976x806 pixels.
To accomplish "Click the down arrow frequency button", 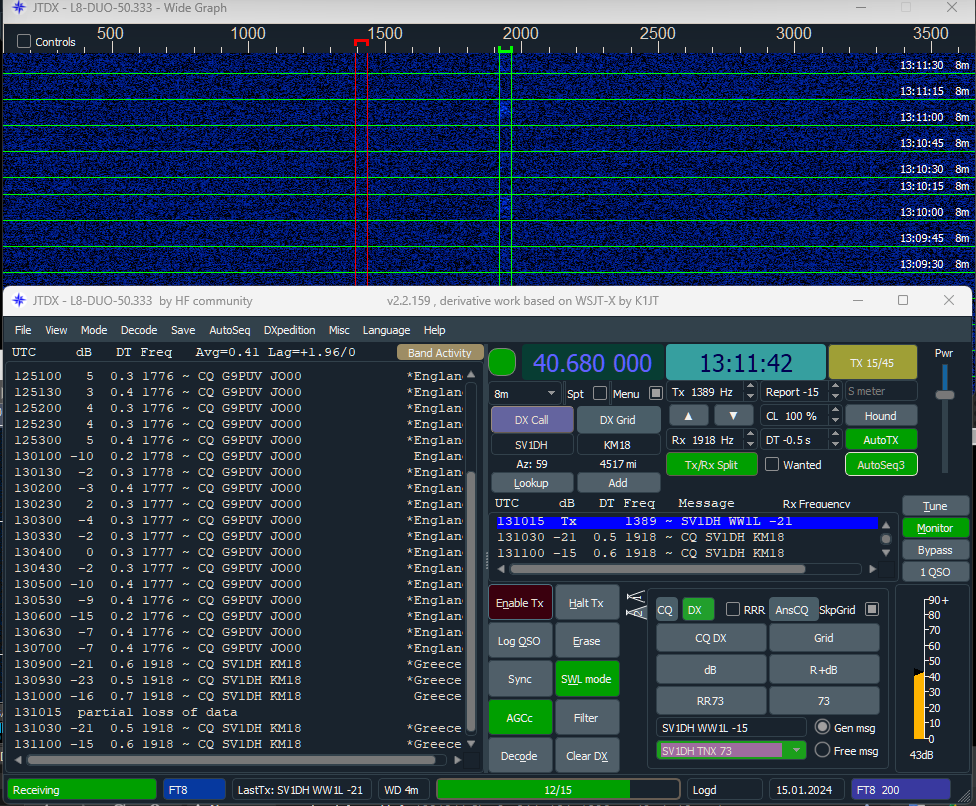I will click(x=733, y=416).
